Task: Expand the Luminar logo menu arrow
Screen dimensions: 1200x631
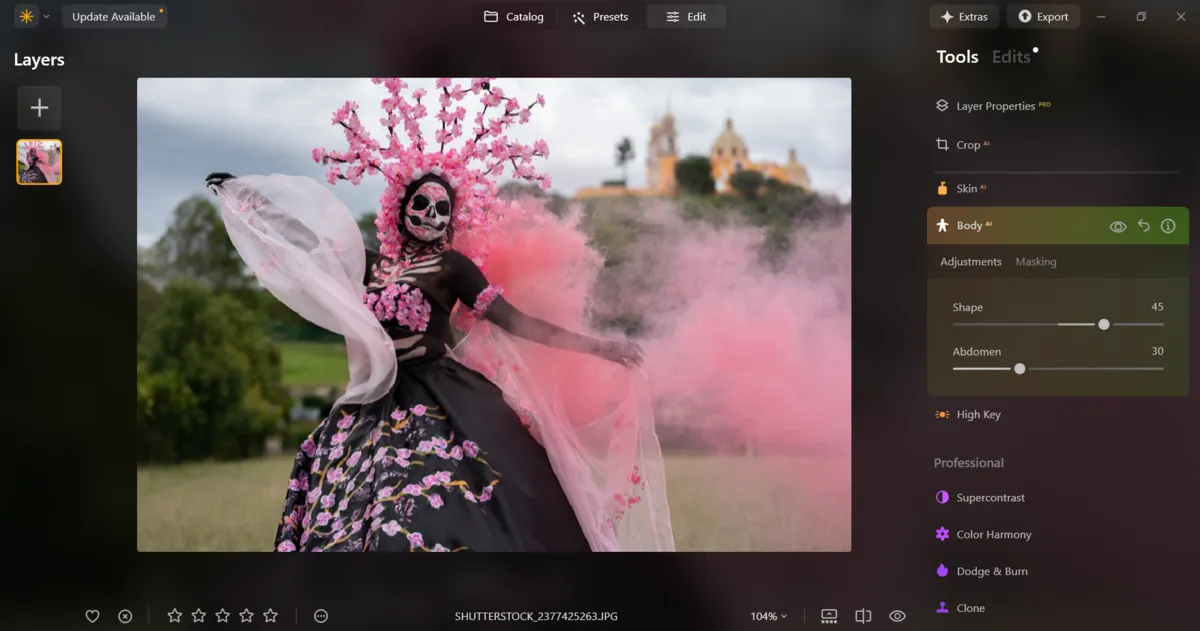Action: 44,16
